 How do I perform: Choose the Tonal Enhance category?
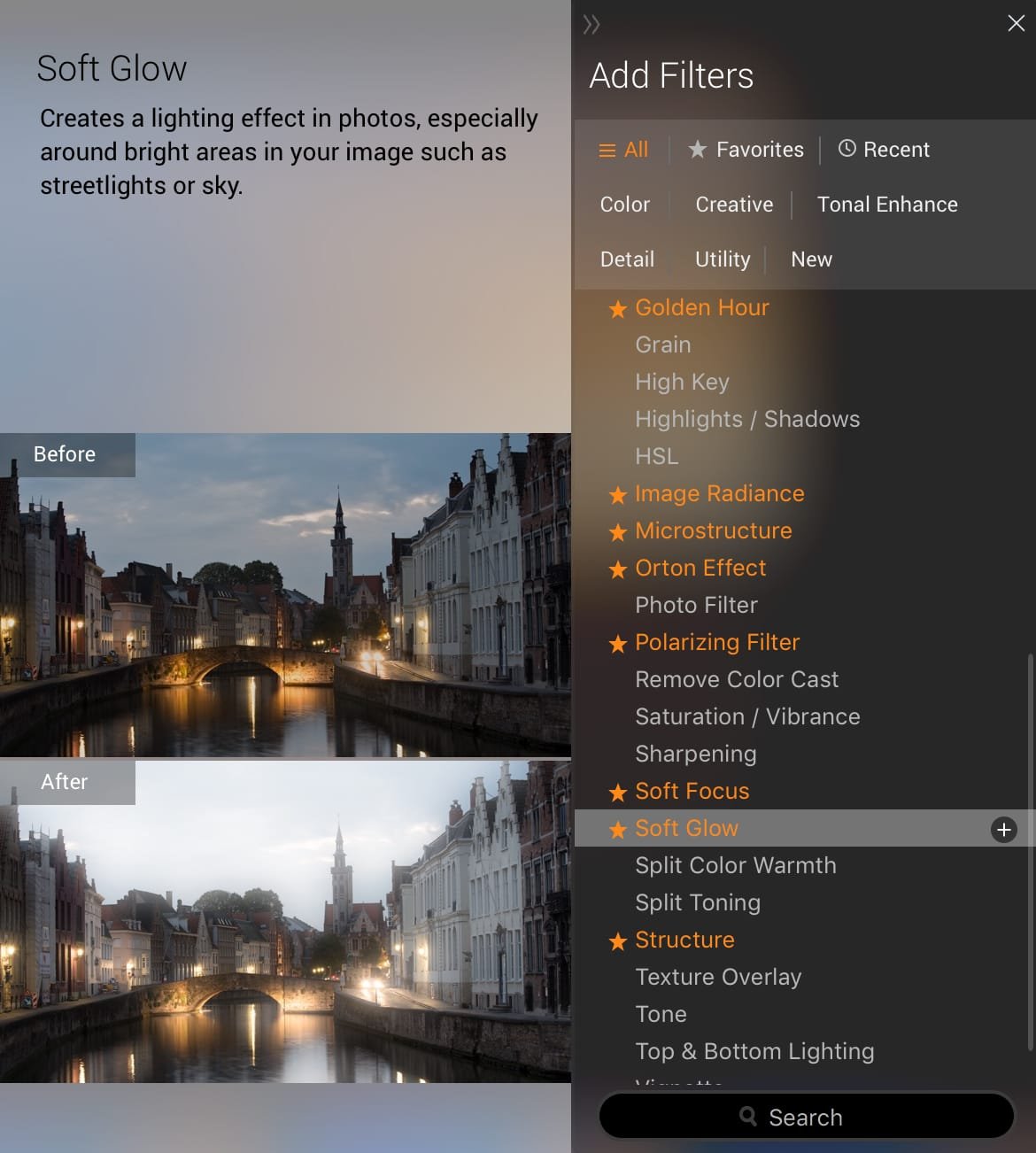(x=886, y=205)
